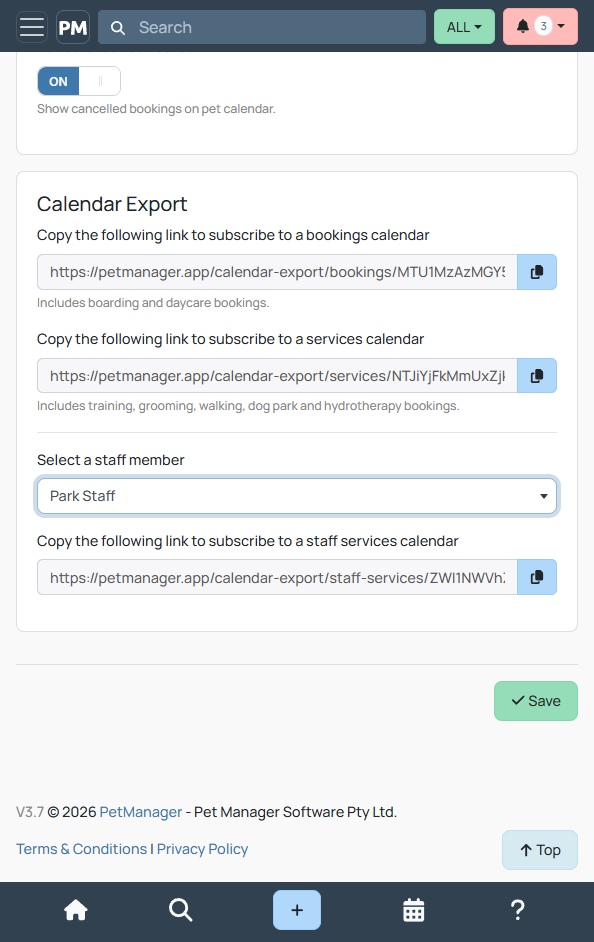
Task: Open the Privacy Policy link
Action: (202, 849)
